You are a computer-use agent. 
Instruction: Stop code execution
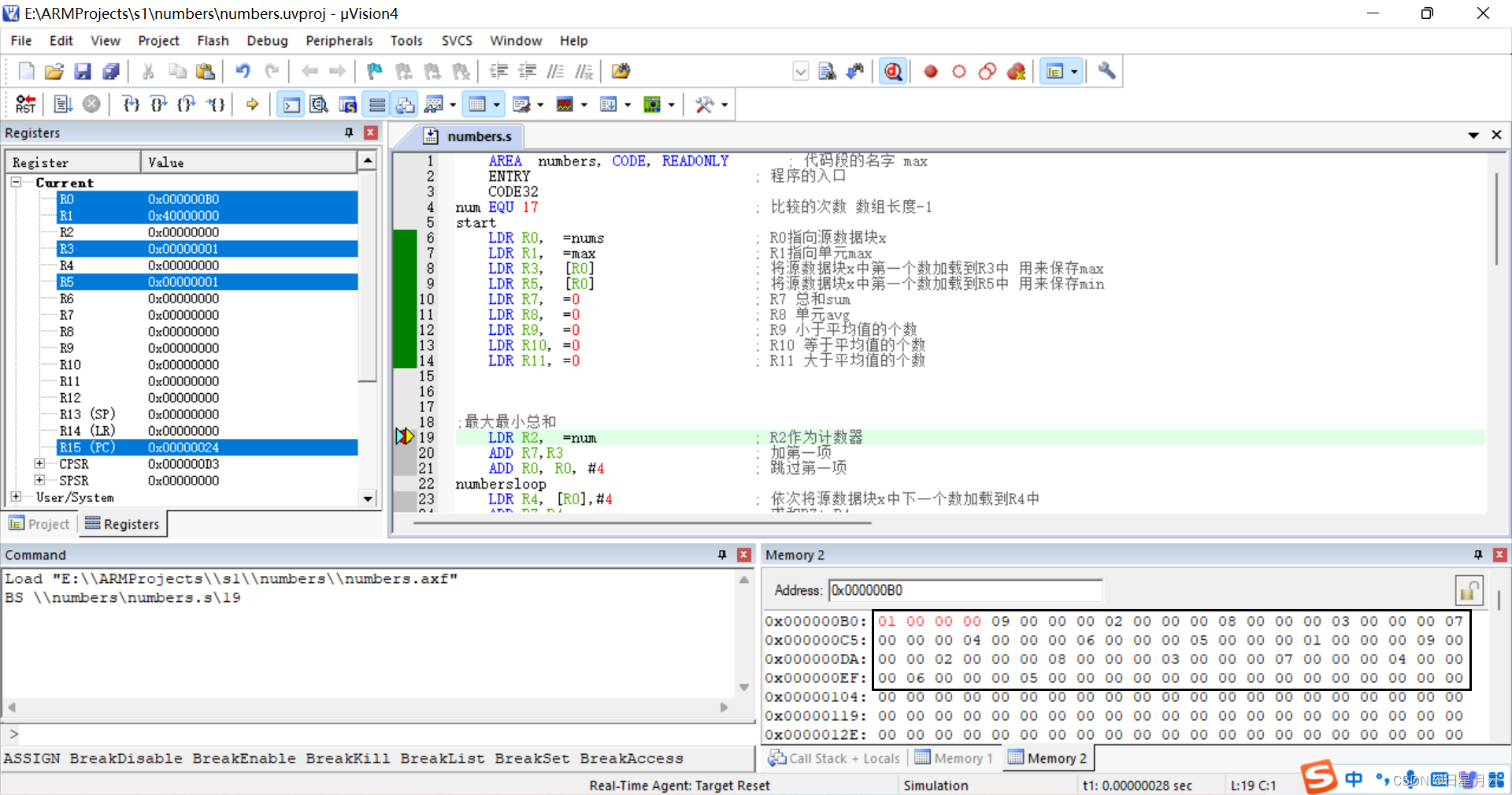92,104
